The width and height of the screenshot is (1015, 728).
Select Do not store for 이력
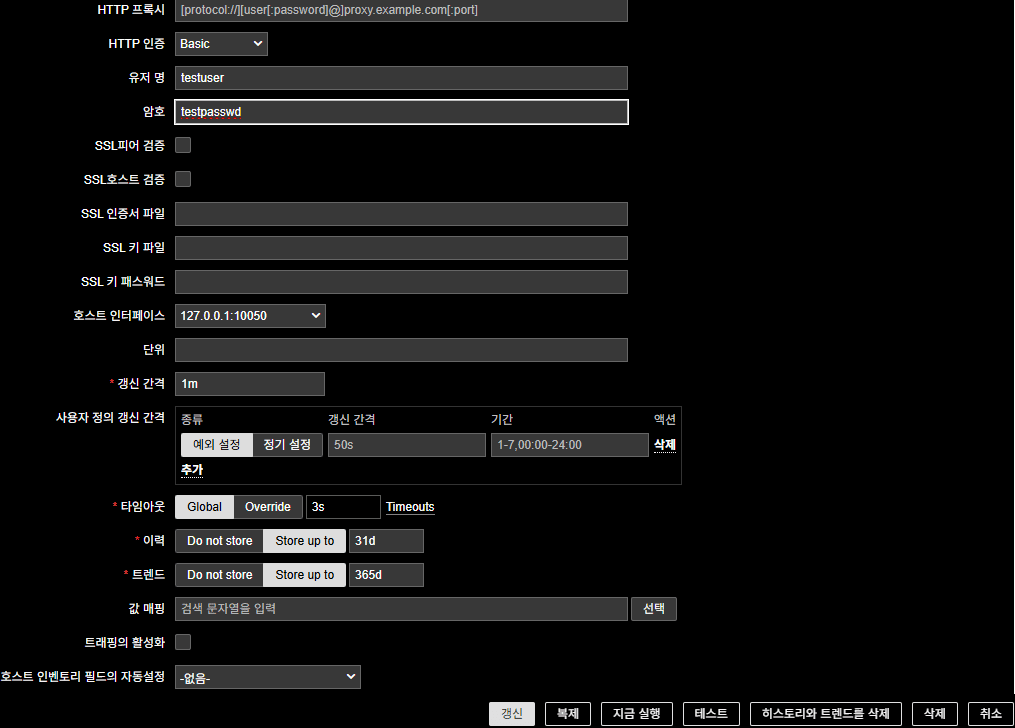pyautogui.click(x=219, y=541)
